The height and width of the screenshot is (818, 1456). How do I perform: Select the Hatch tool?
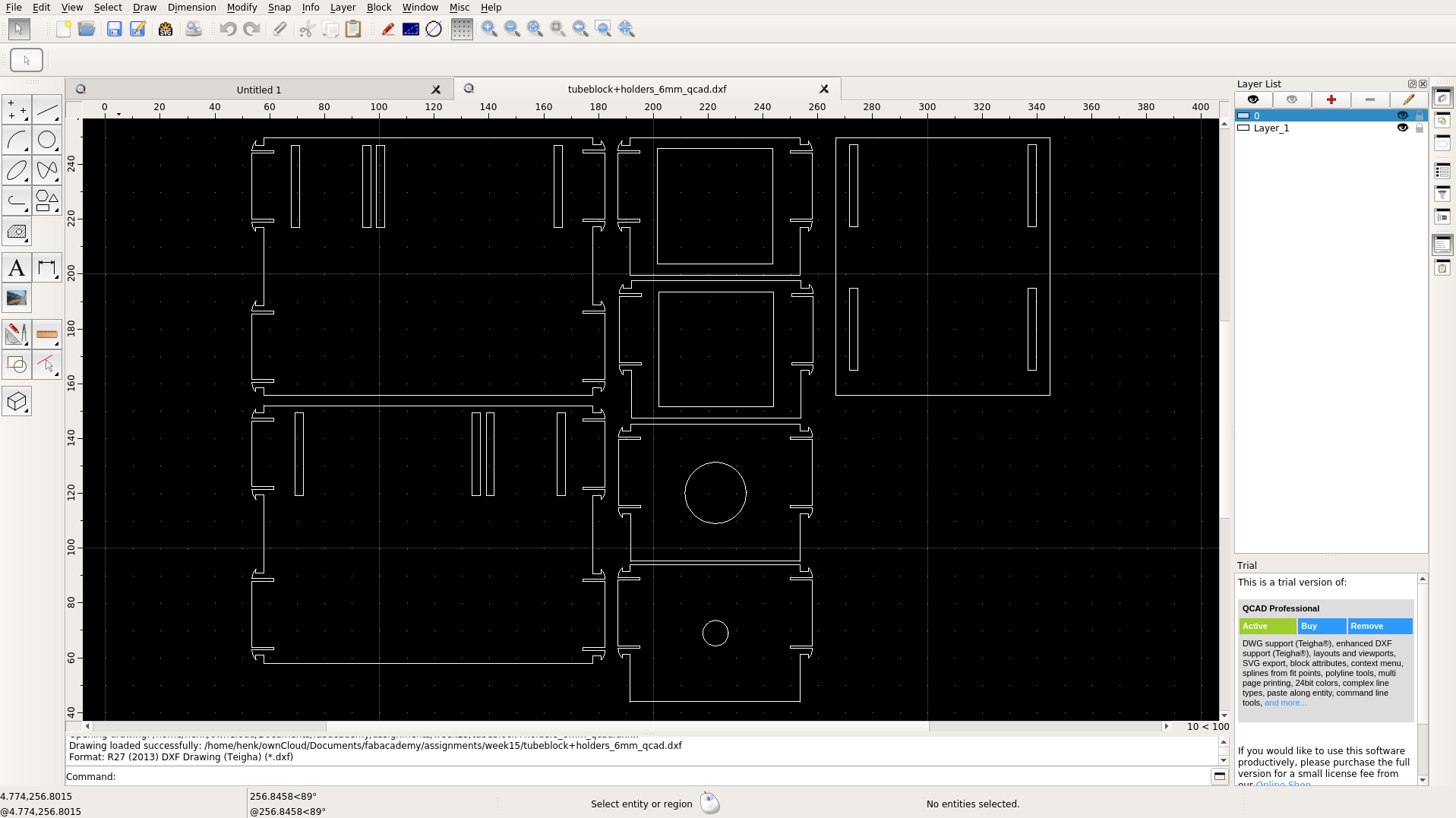17,231
